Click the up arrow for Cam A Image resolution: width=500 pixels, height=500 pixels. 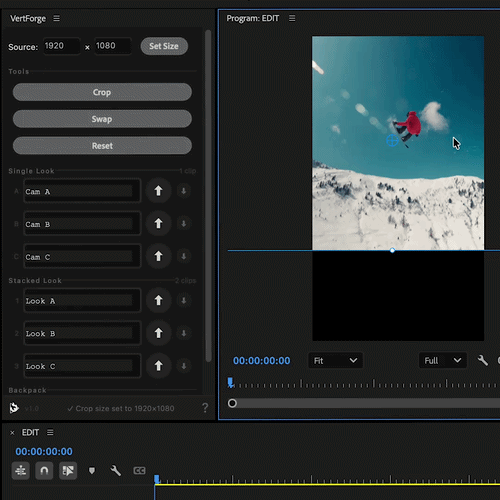[158, 191]
